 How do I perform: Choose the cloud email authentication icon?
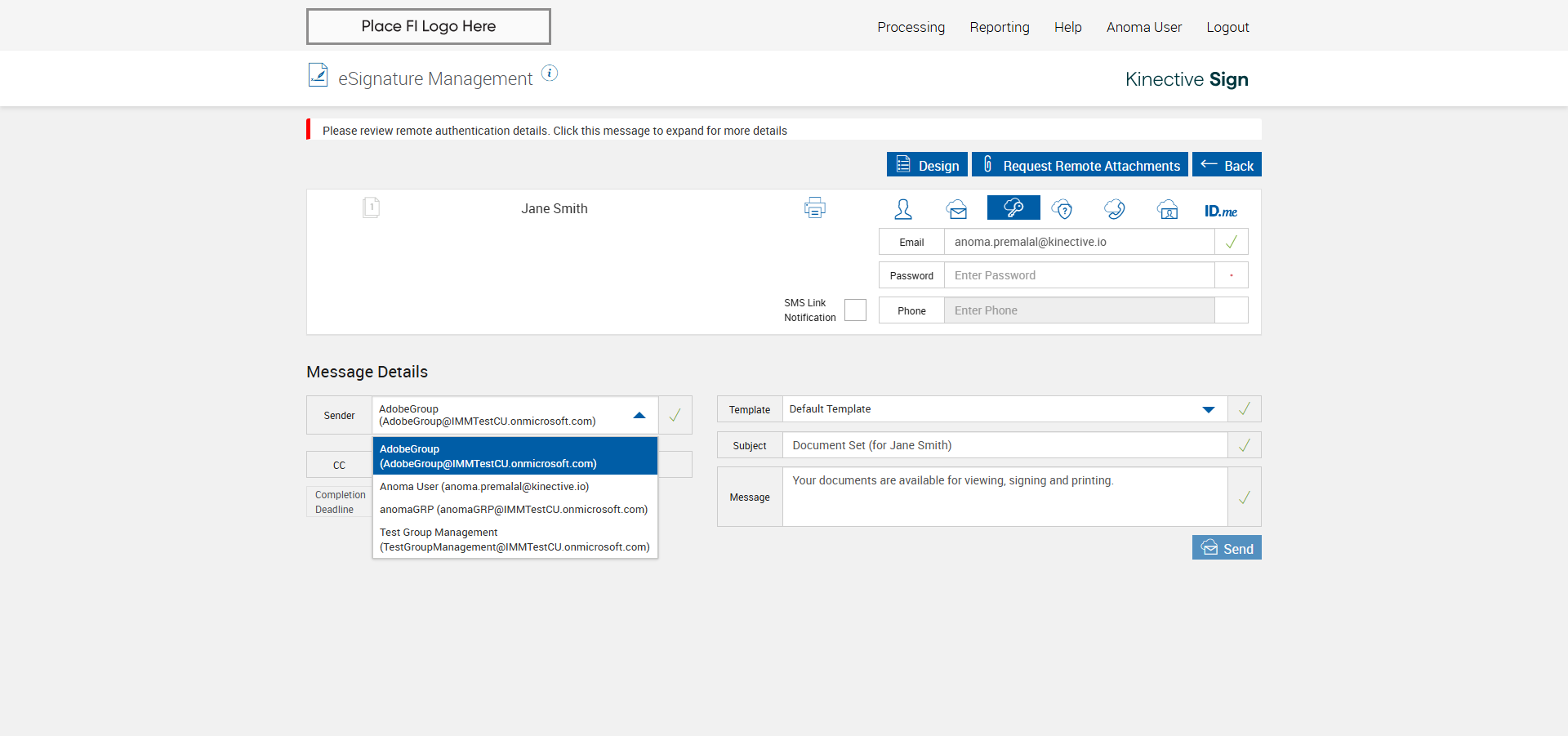point(957,209)
